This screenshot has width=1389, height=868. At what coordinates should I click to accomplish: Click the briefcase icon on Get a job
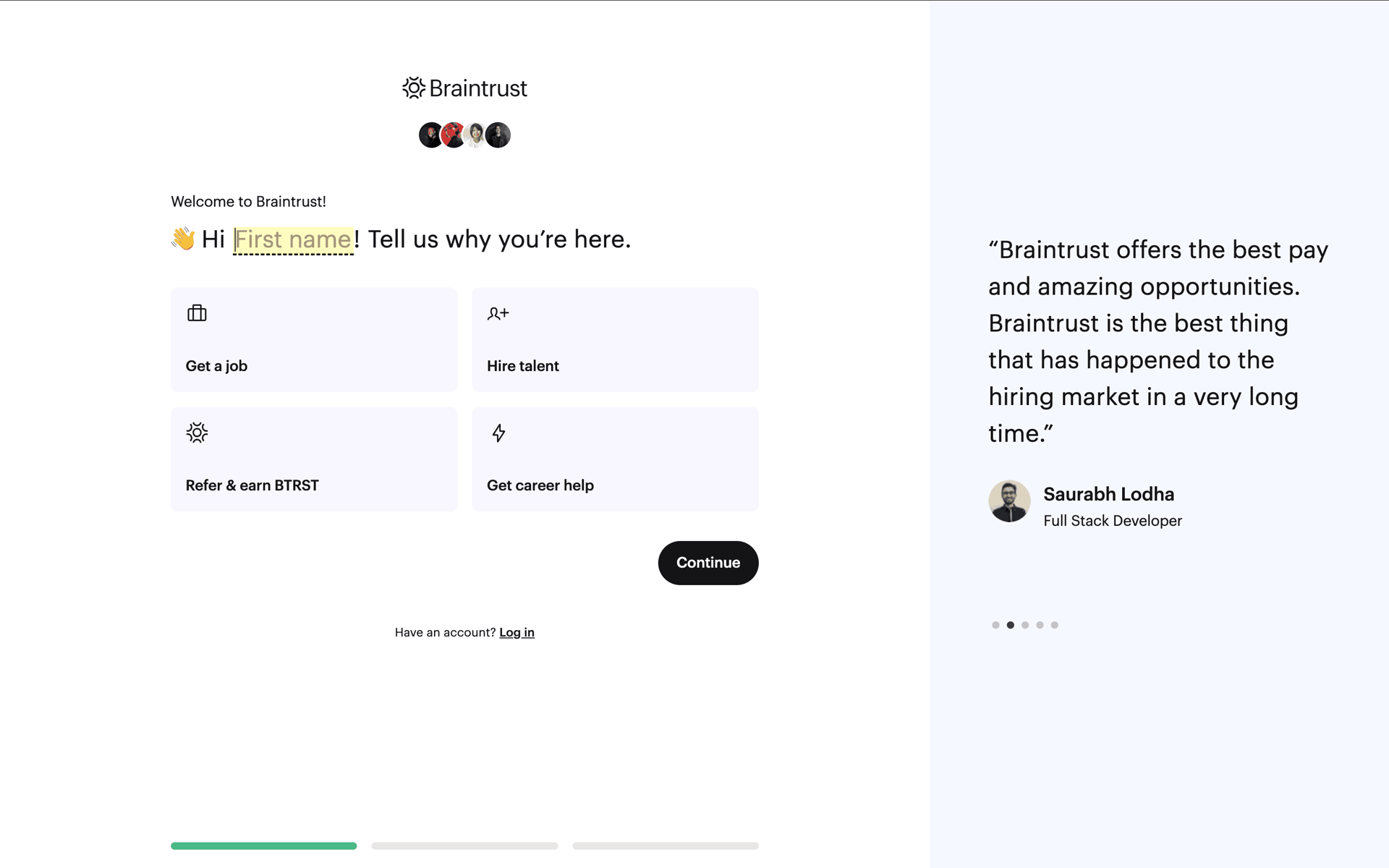[x=197, y=313]
